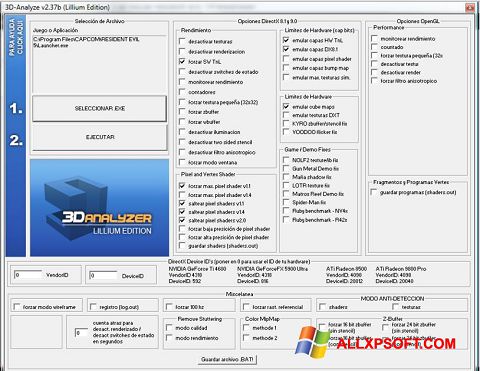Tick OpenGL forzar filtro anisotropico

[x=374, y=81]
